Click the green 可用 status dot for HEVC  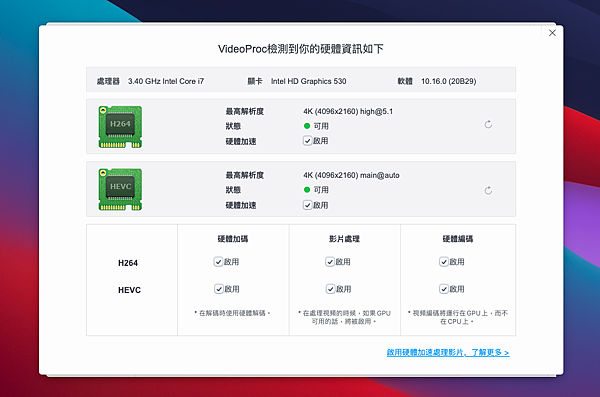click(307, 190)
